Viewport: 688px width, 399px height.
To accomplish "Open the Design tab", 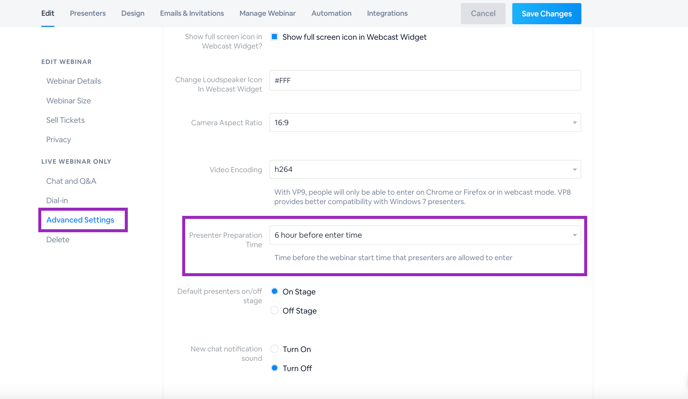I will (x=133, y=13).
